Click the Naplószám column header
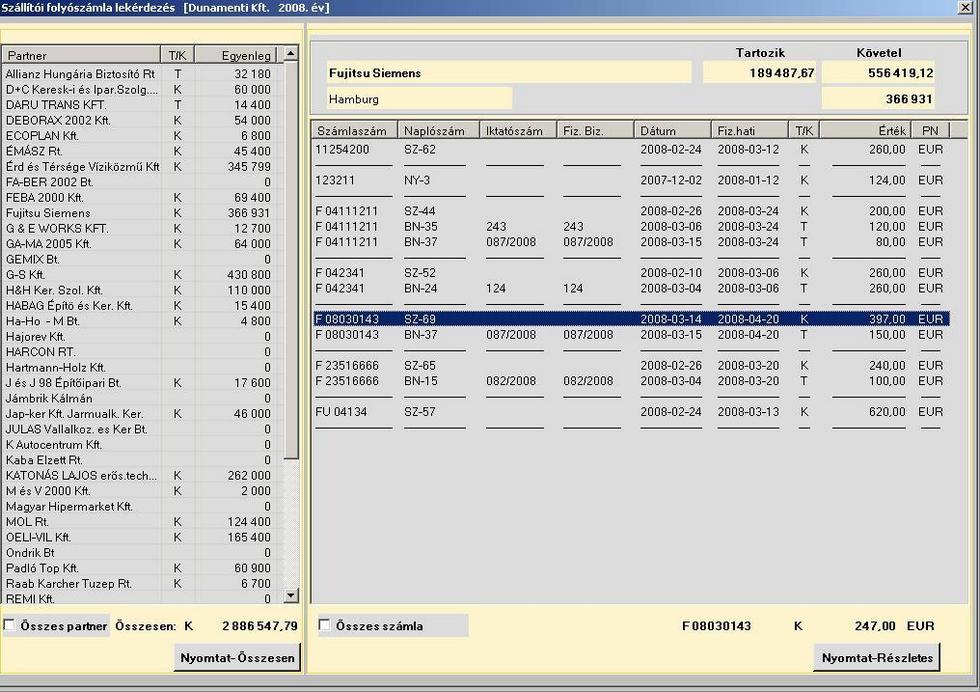The image size is (980, 692). coord(438,131)
